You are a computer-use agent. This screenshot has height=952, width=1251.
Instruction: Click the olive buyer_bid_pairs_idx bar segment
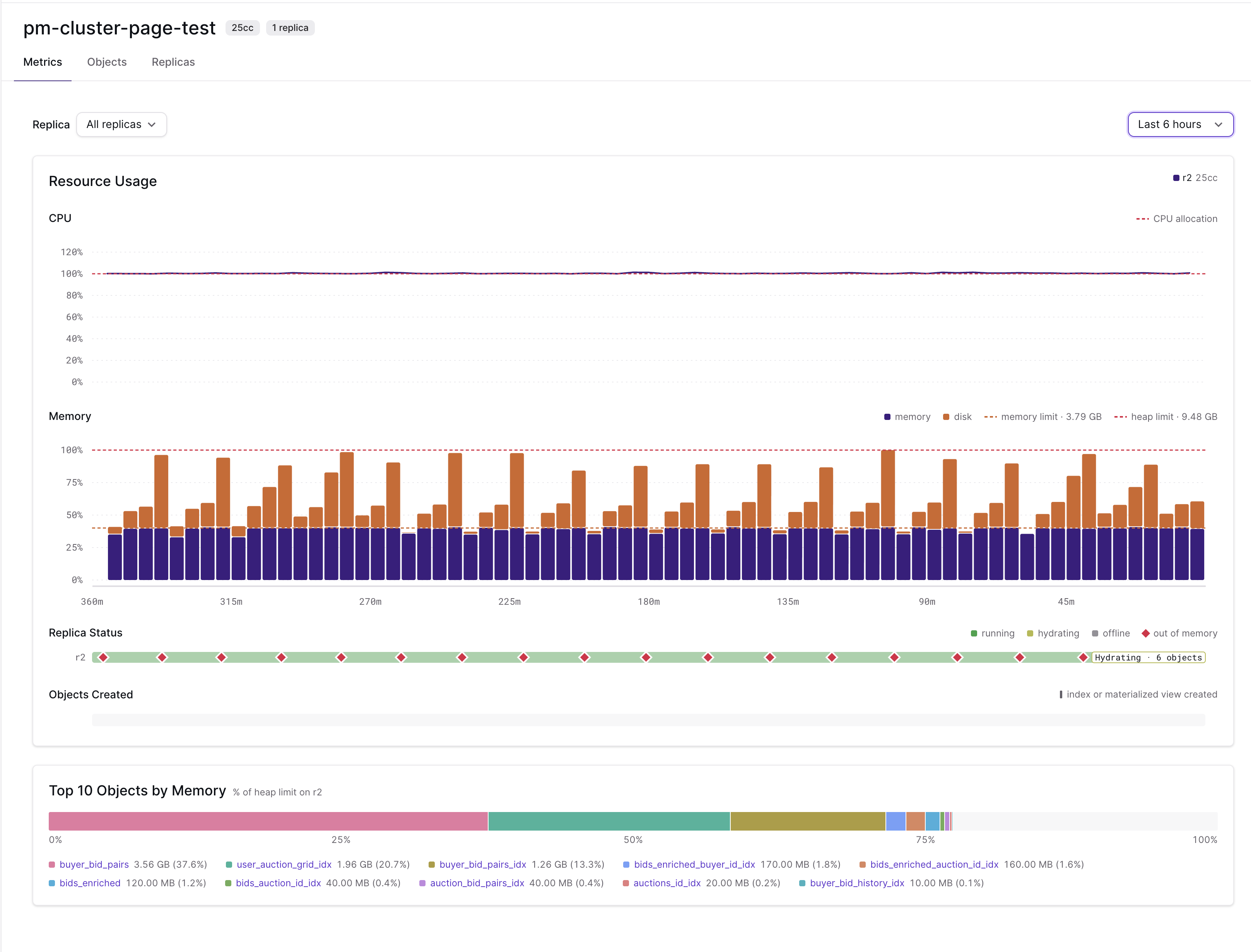[808, 821]
